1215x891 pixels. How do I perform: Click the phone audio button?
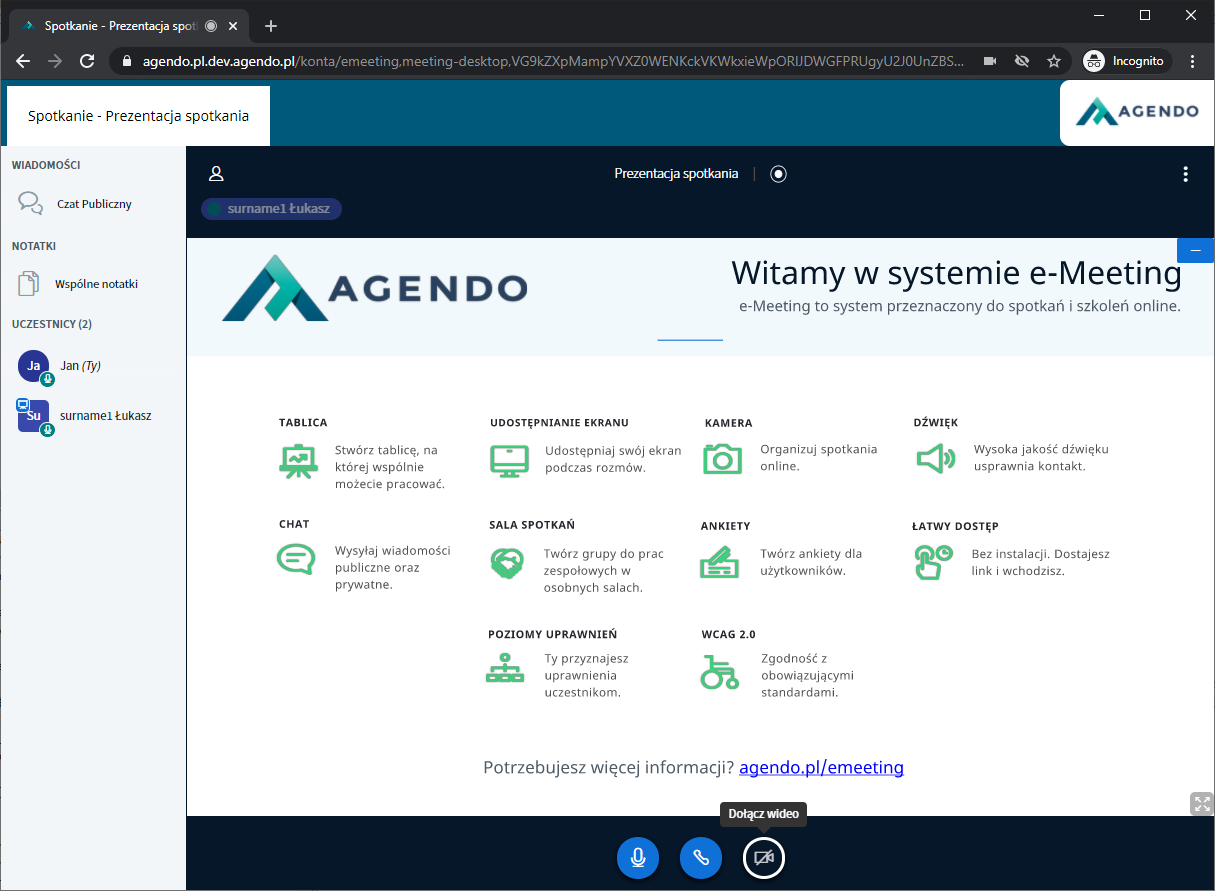tap(701, 858)
